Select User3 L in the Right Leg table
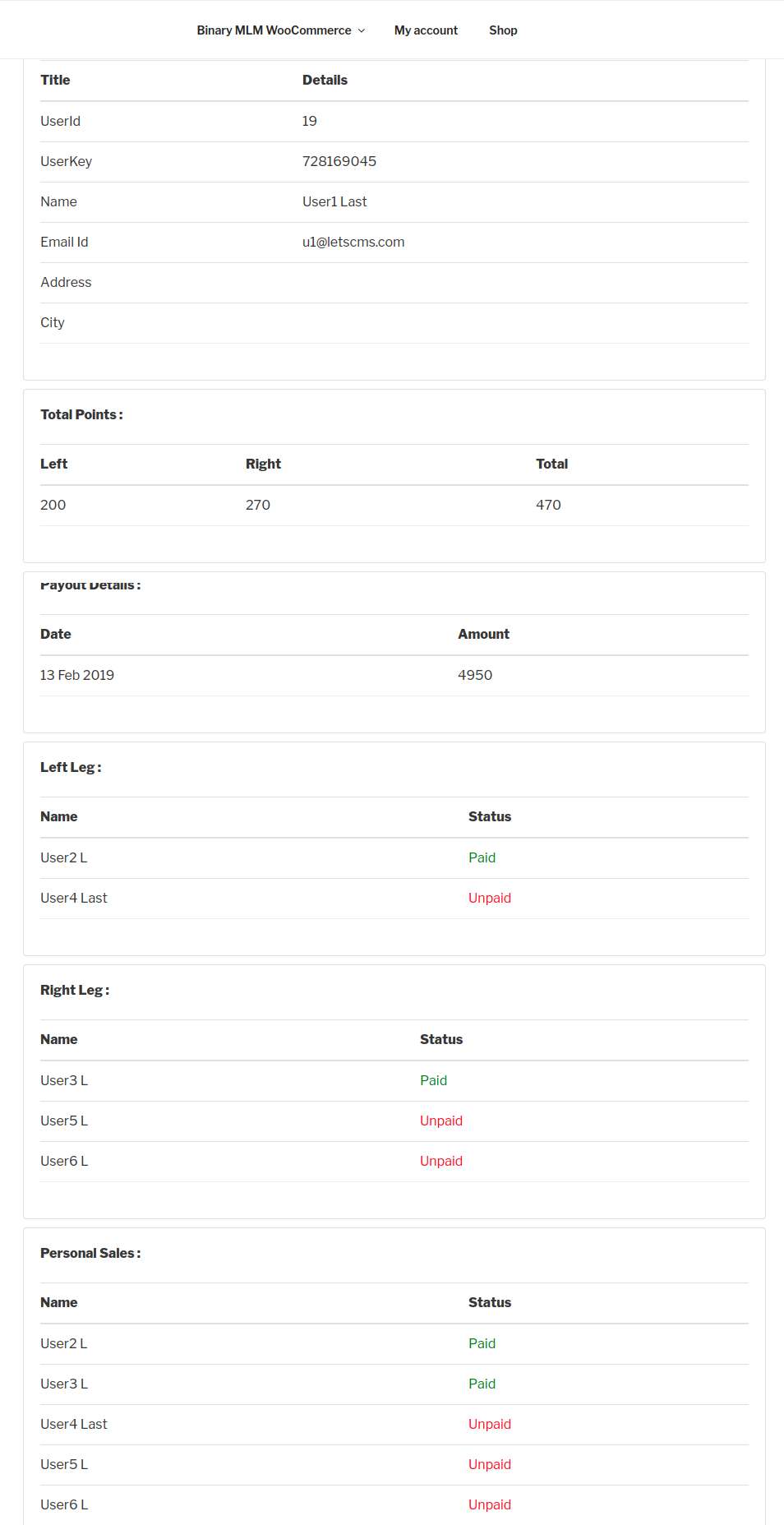The width and height of the screenshot is (784, 1525). (x=64, y=1080)
